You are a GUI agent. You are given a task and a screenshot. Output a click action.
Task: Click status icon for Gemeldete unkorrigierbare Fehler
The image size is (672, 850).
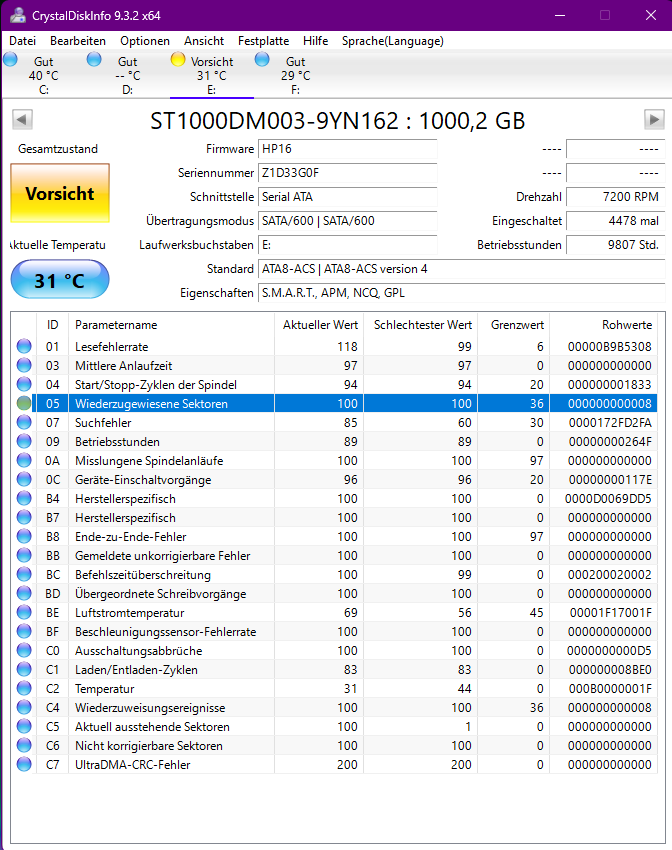[24, 555]
